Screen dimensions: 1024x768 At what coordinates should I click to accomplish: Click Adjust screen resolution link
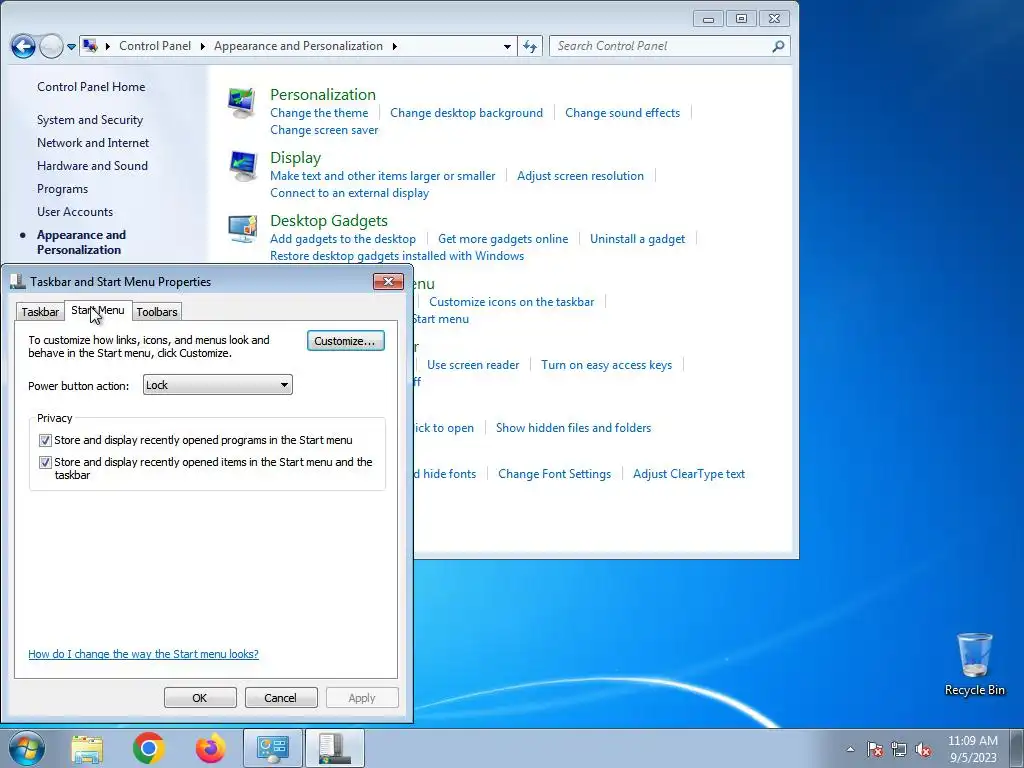581,175
